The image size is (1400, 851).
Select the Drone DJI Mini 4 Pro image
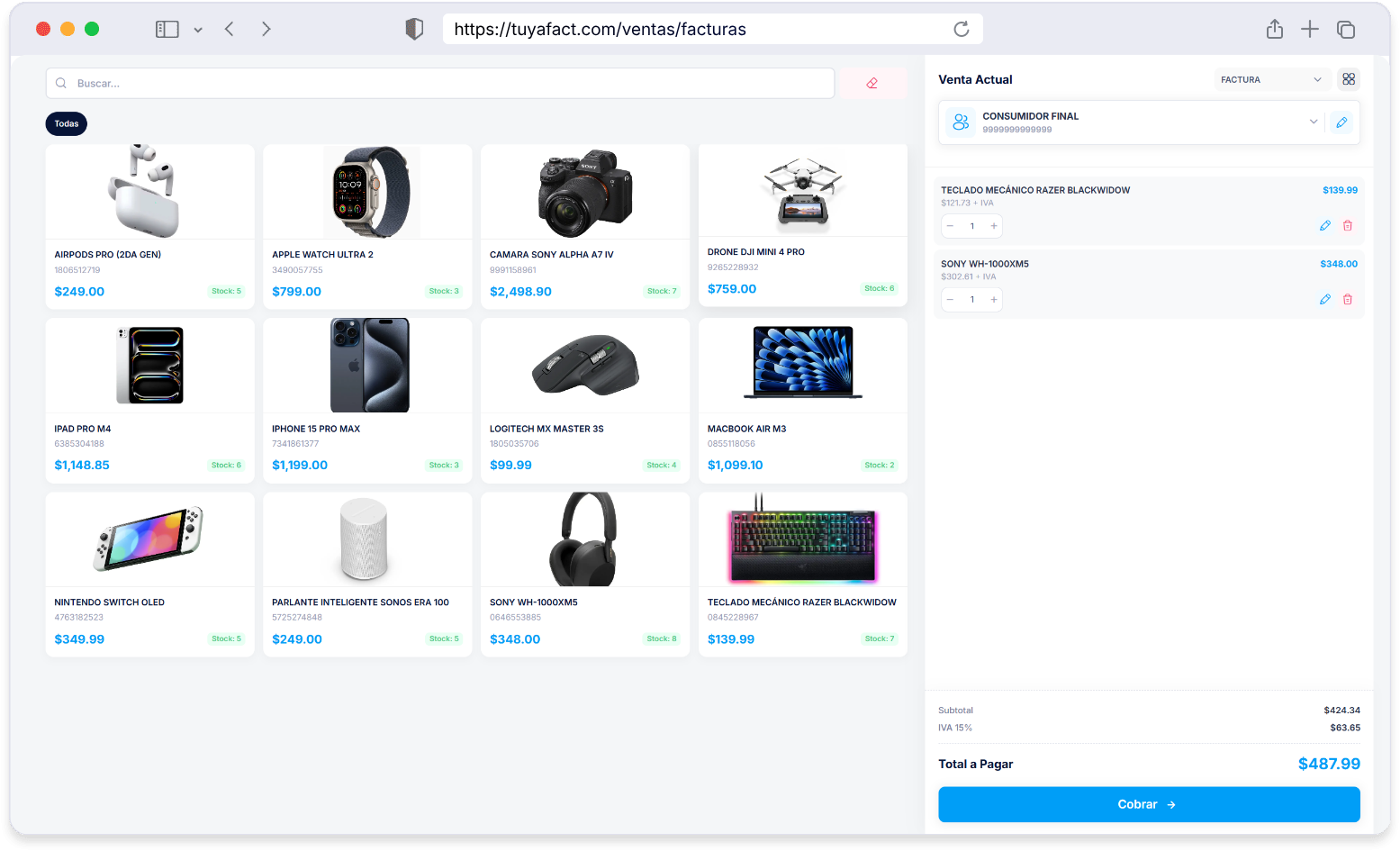tap(803, 190)
